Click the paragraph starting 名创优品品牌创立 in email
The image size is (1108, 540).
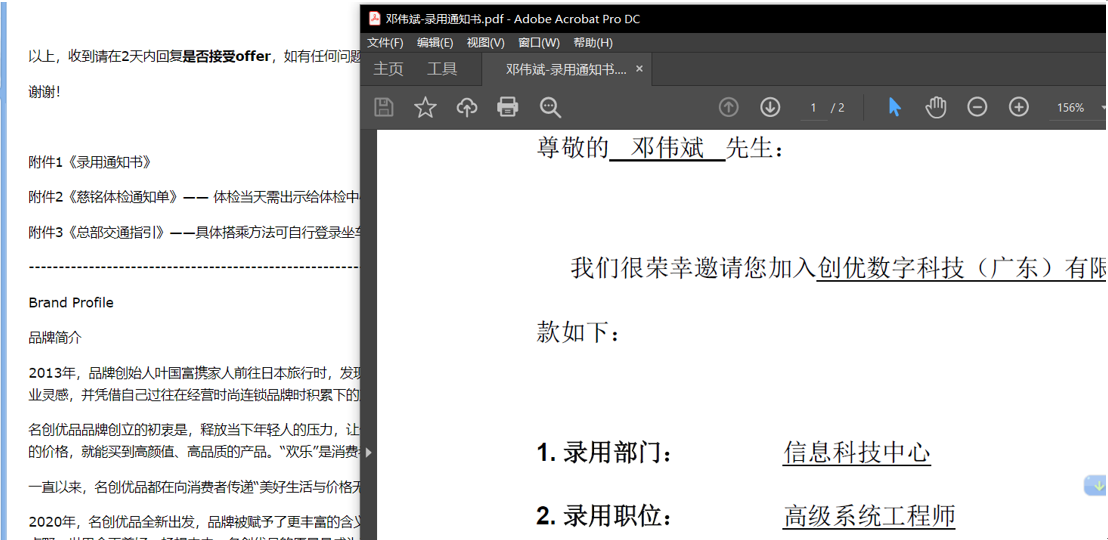tap(194, 439)
